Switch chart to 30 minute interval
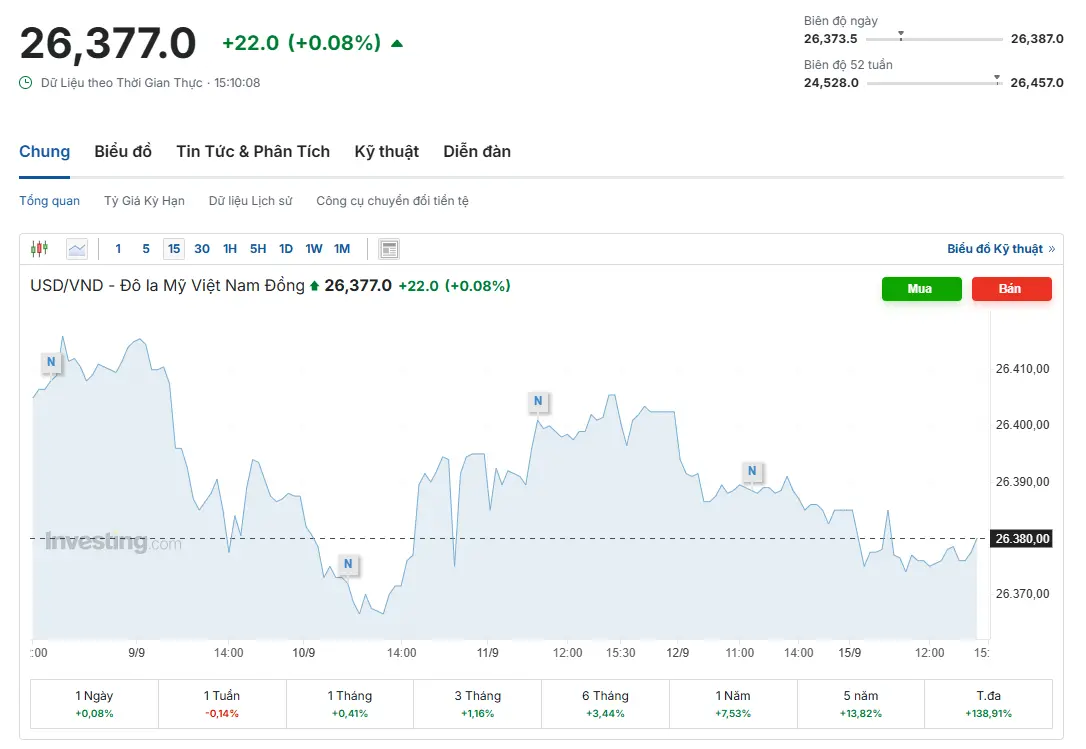This screenshot has width=1086, height=749. pyautogui.click(x=202, y=249)
